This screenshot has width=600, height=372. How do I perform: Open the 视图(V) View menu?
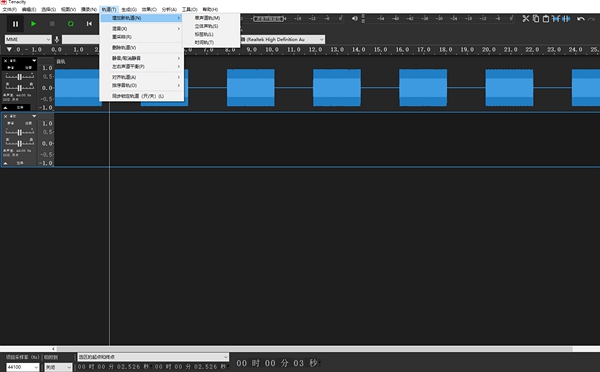[68, 9]
